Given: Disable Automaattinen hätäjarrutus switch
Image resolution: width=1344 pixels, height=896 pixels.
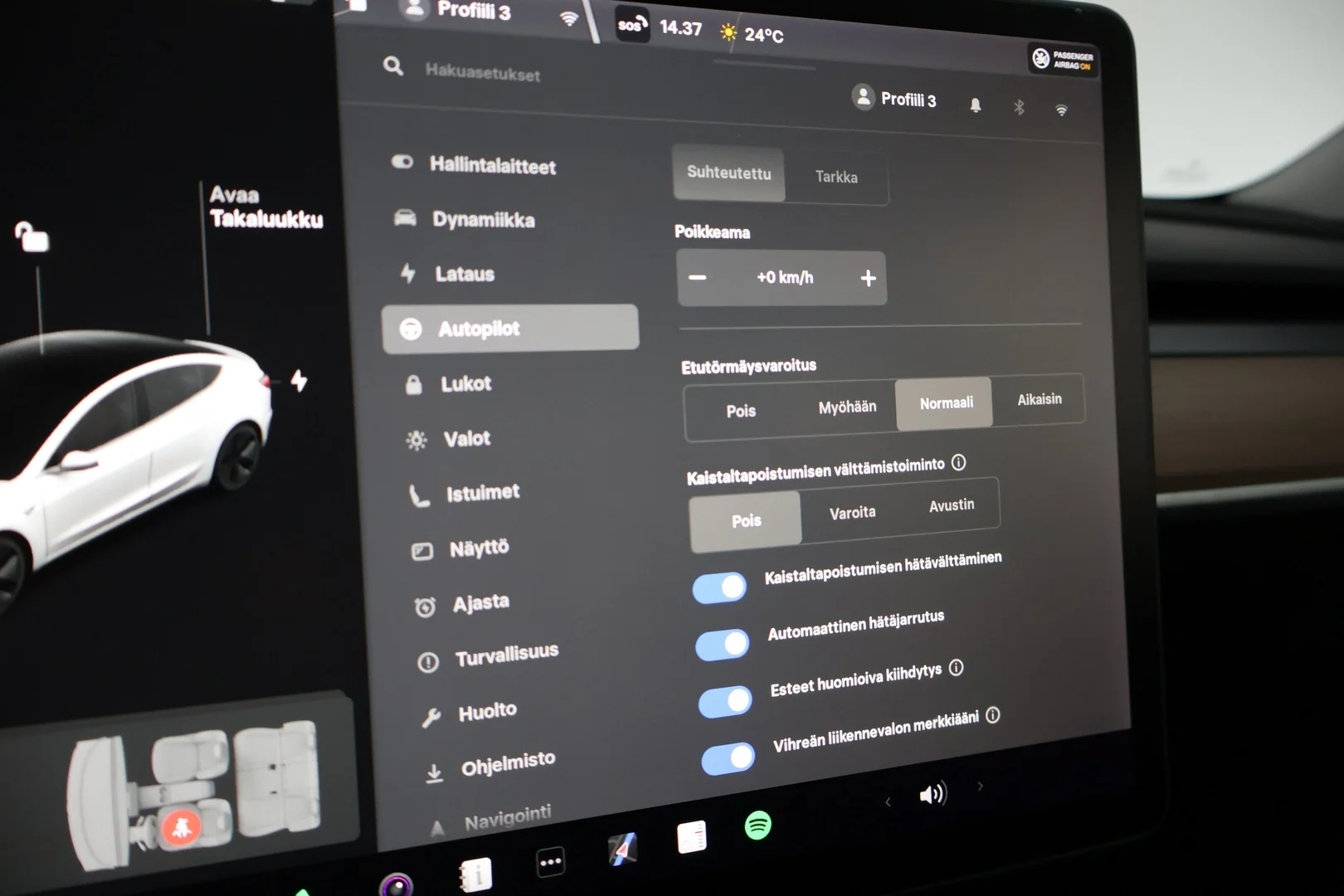Looking at the screenshot, I should click(x=723, y=645).
